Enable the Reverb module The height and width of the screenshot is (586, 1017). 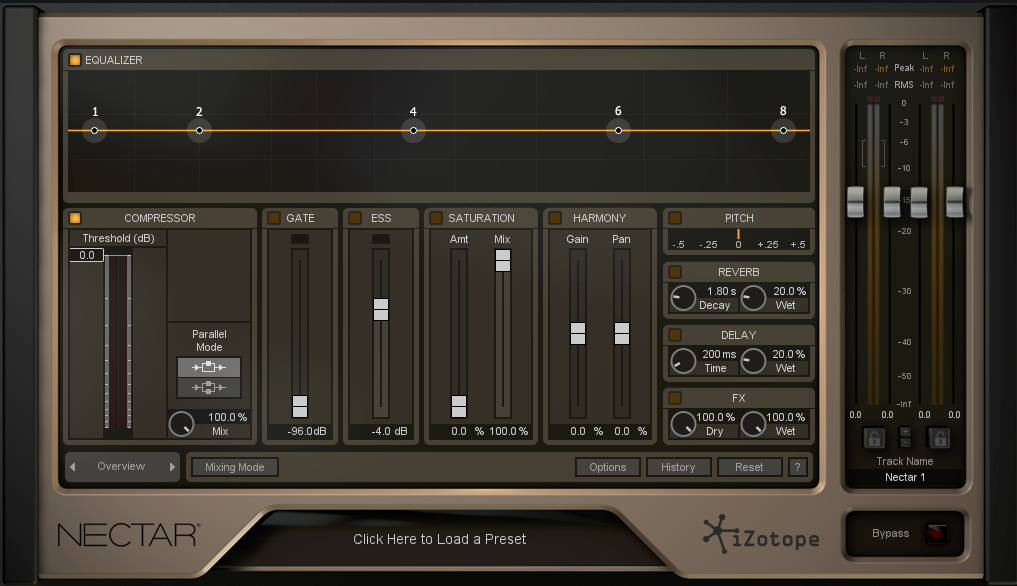[675, 272]
